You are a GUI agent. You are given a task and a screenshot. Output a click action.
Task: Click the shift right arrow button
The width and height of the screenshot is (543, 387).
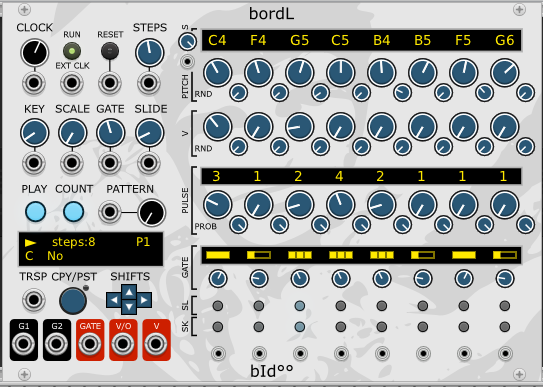pyautogui.click(x=144, y=300)
